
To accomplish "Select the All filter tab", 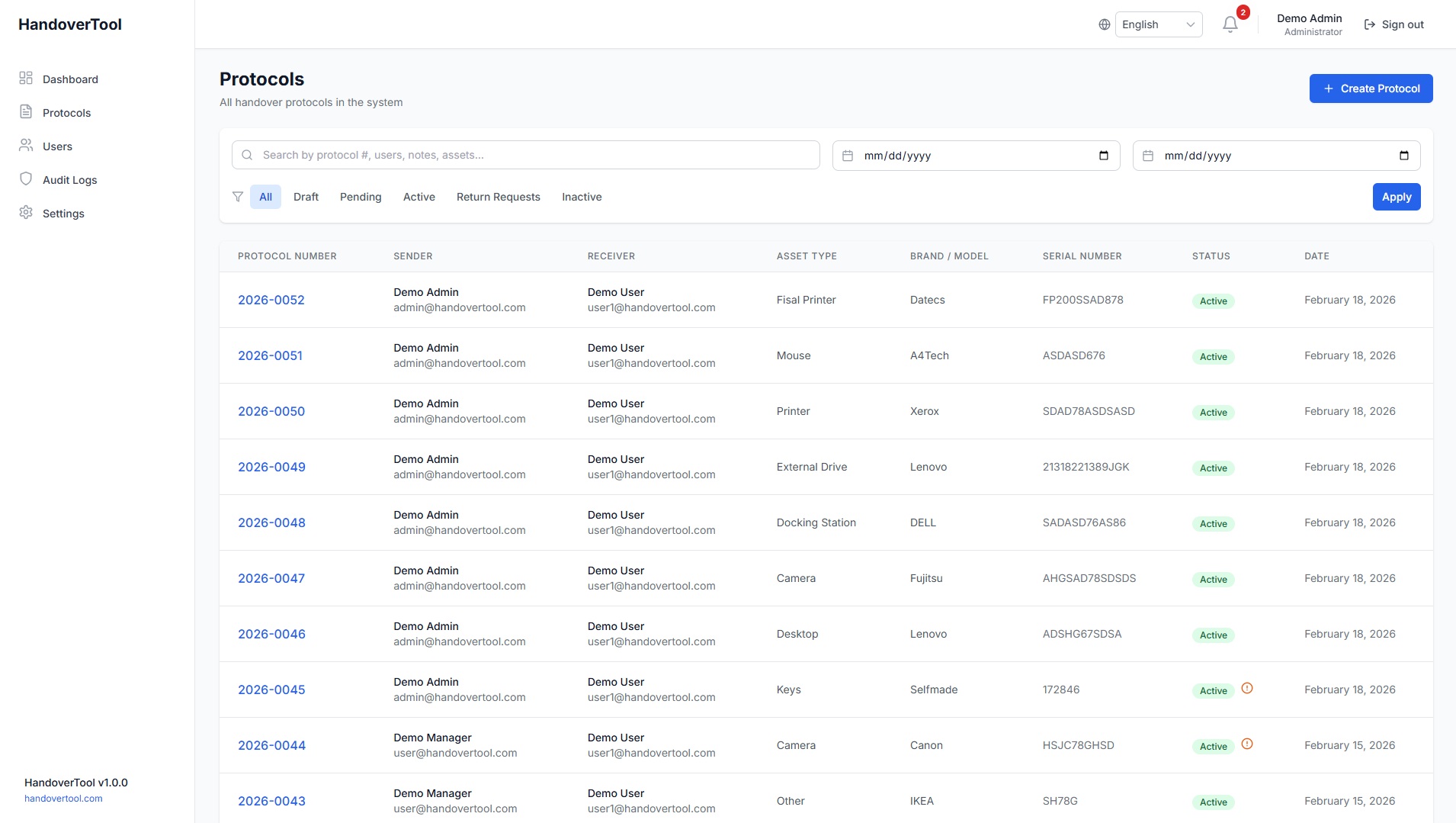I will (x=265, y=197).
